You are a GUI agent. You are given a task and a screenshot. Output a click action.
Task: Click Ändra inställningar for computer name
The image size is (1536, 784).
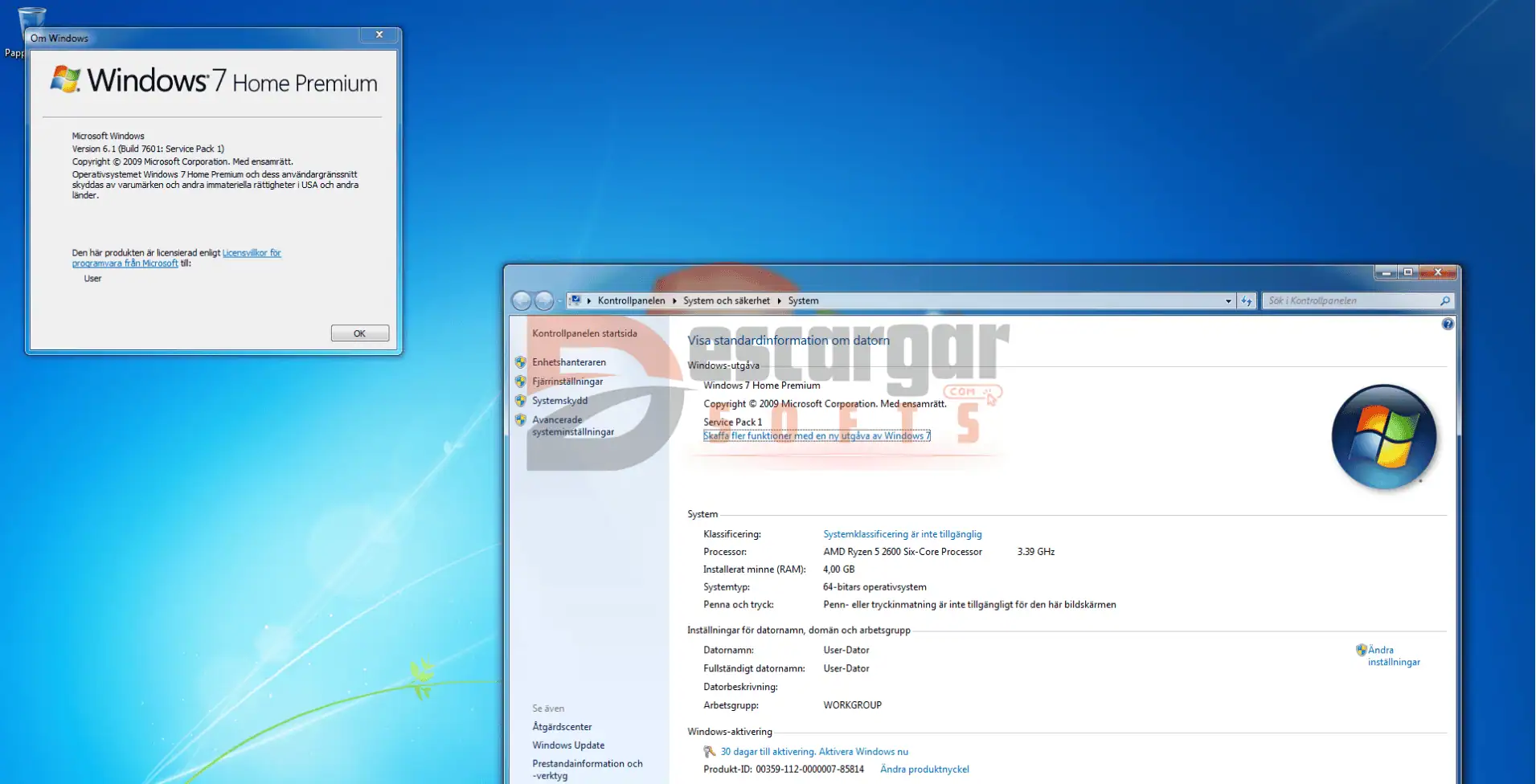(x=1393, y=655)
